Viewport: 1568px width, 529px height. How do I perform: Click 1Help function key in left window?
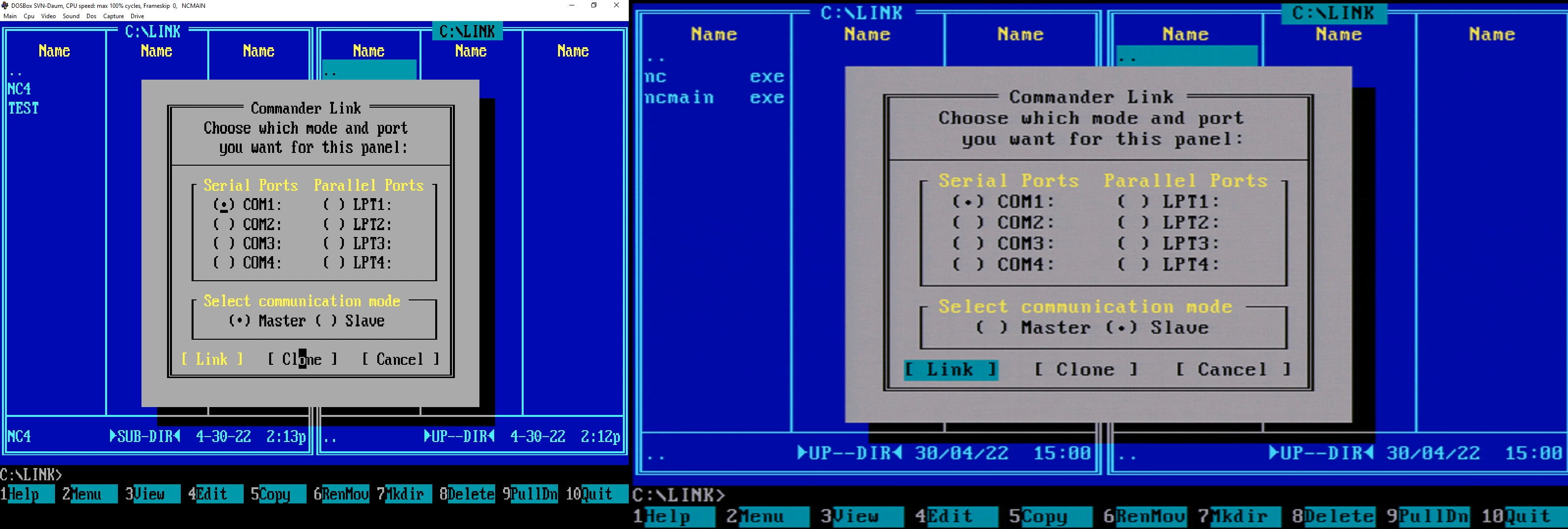pyautogui.click(x=28, y=494)
